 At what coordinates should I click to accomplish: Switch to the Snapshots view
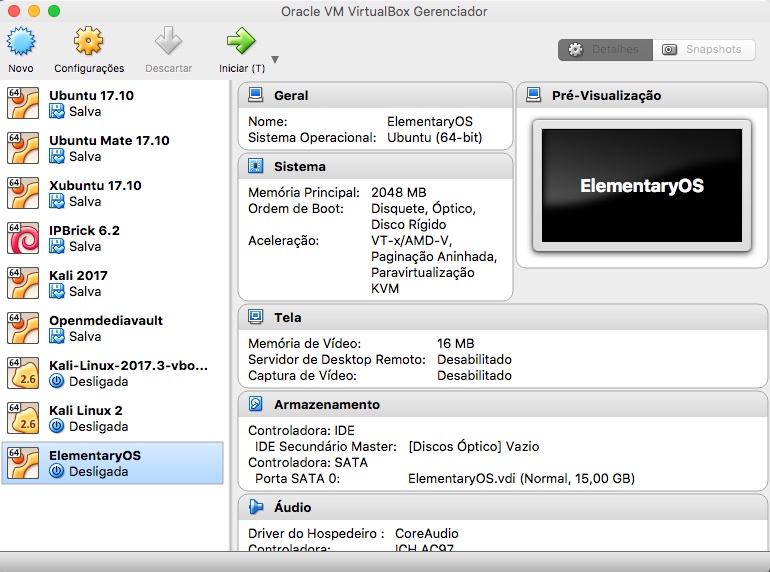(x=704, y=50)
